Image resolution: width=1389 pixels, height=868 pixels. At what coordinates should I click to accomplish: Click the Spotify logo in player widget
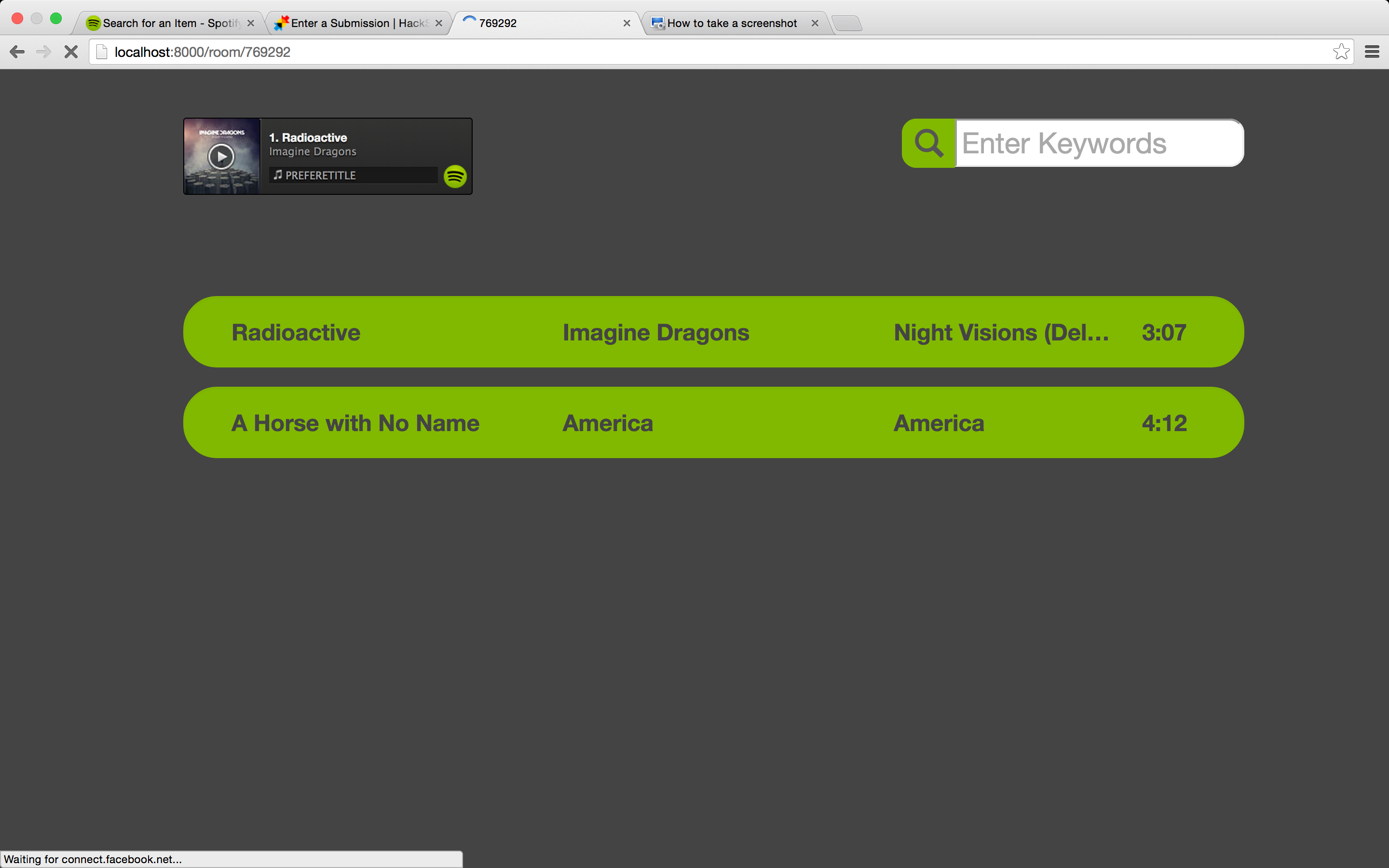coord(455,176)
